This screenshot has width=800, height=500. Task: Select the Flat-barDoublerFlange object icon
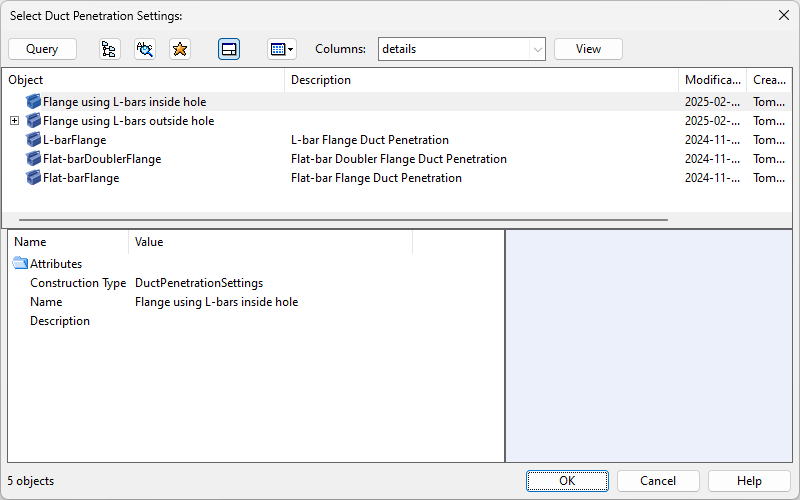pos(34,159)
